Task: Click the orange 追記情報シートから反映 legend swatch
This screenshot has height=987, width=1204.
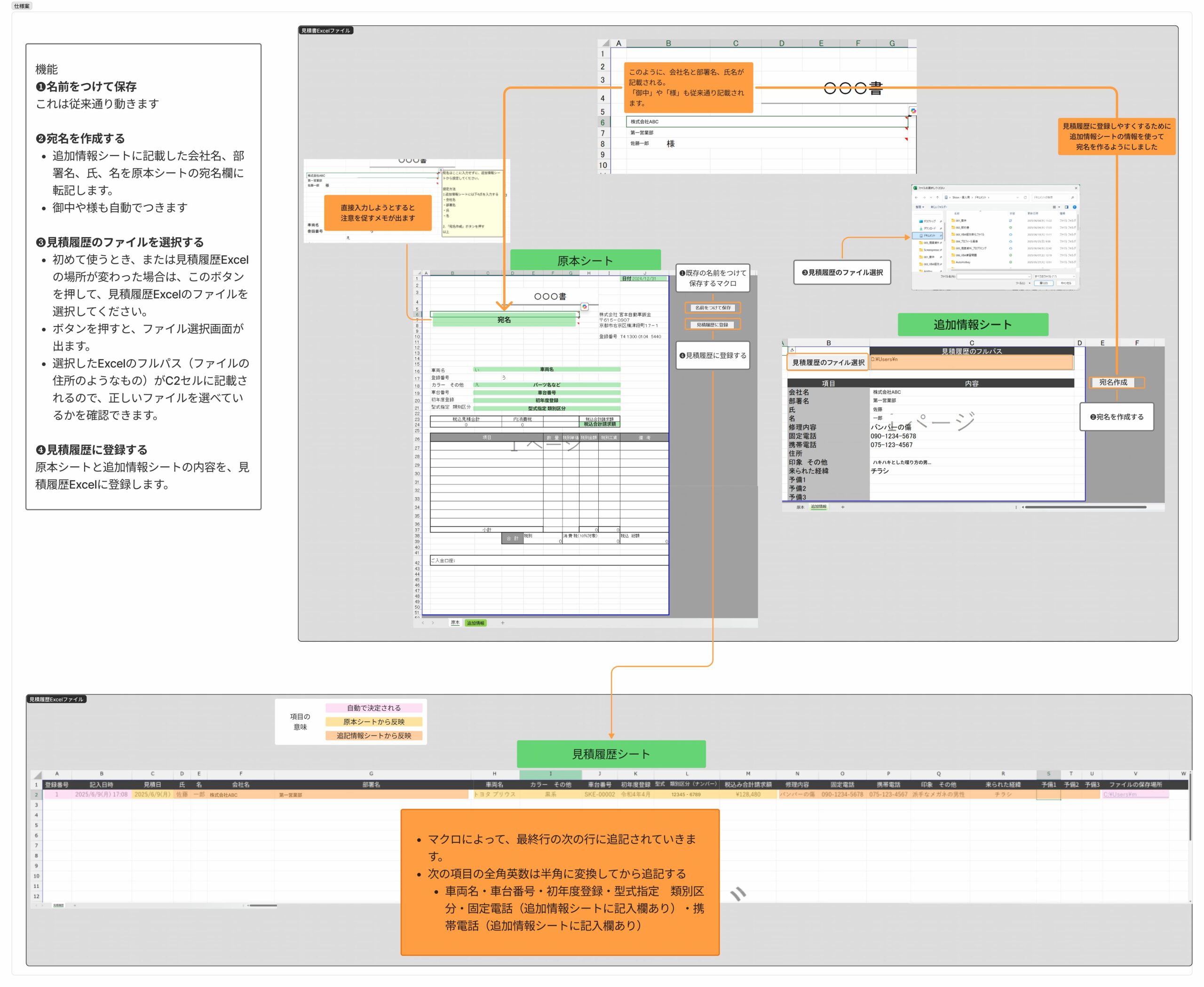Action: [373, 736]
